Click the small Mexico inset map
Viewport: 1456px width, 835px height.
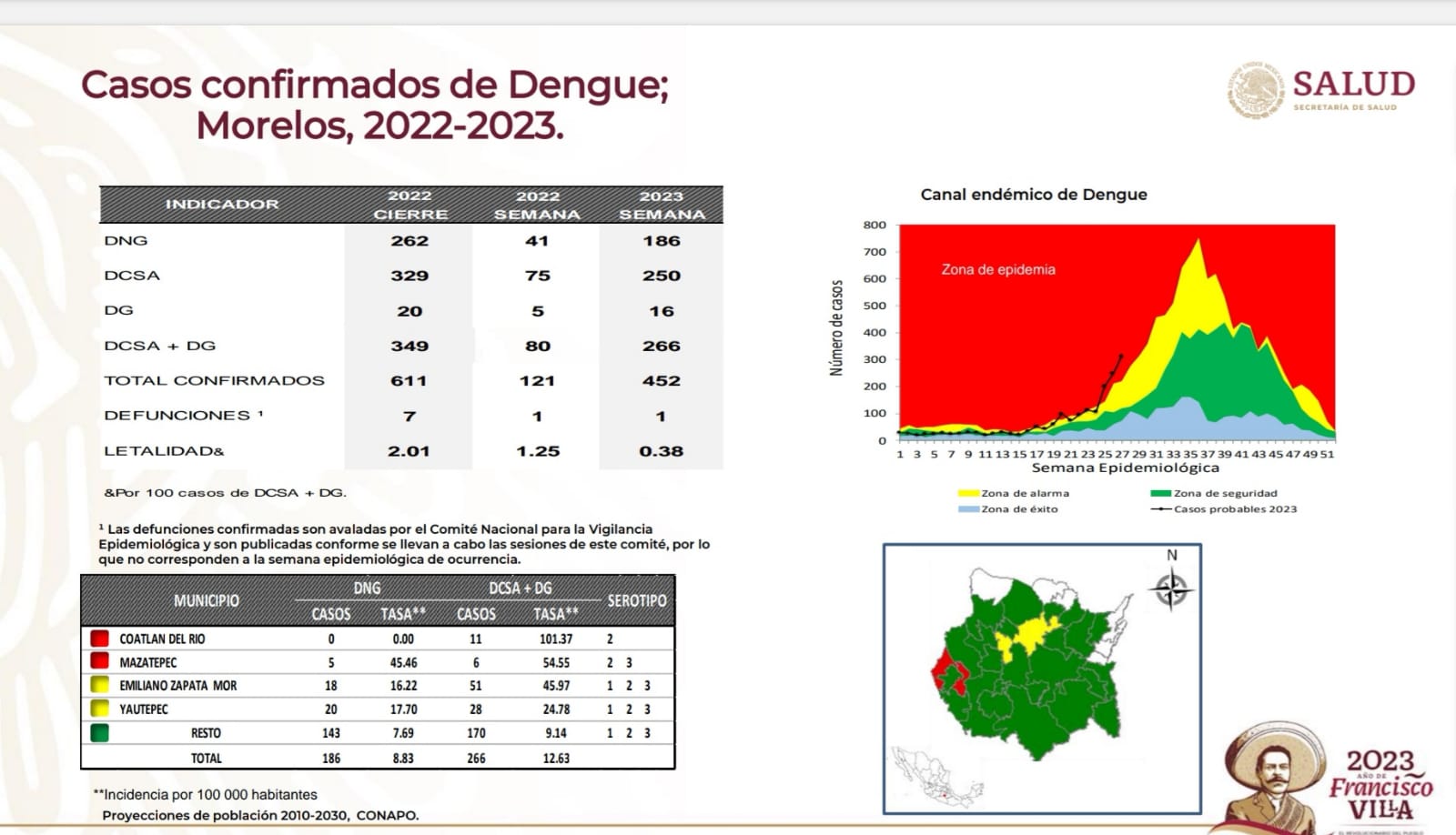click(936, 778)
